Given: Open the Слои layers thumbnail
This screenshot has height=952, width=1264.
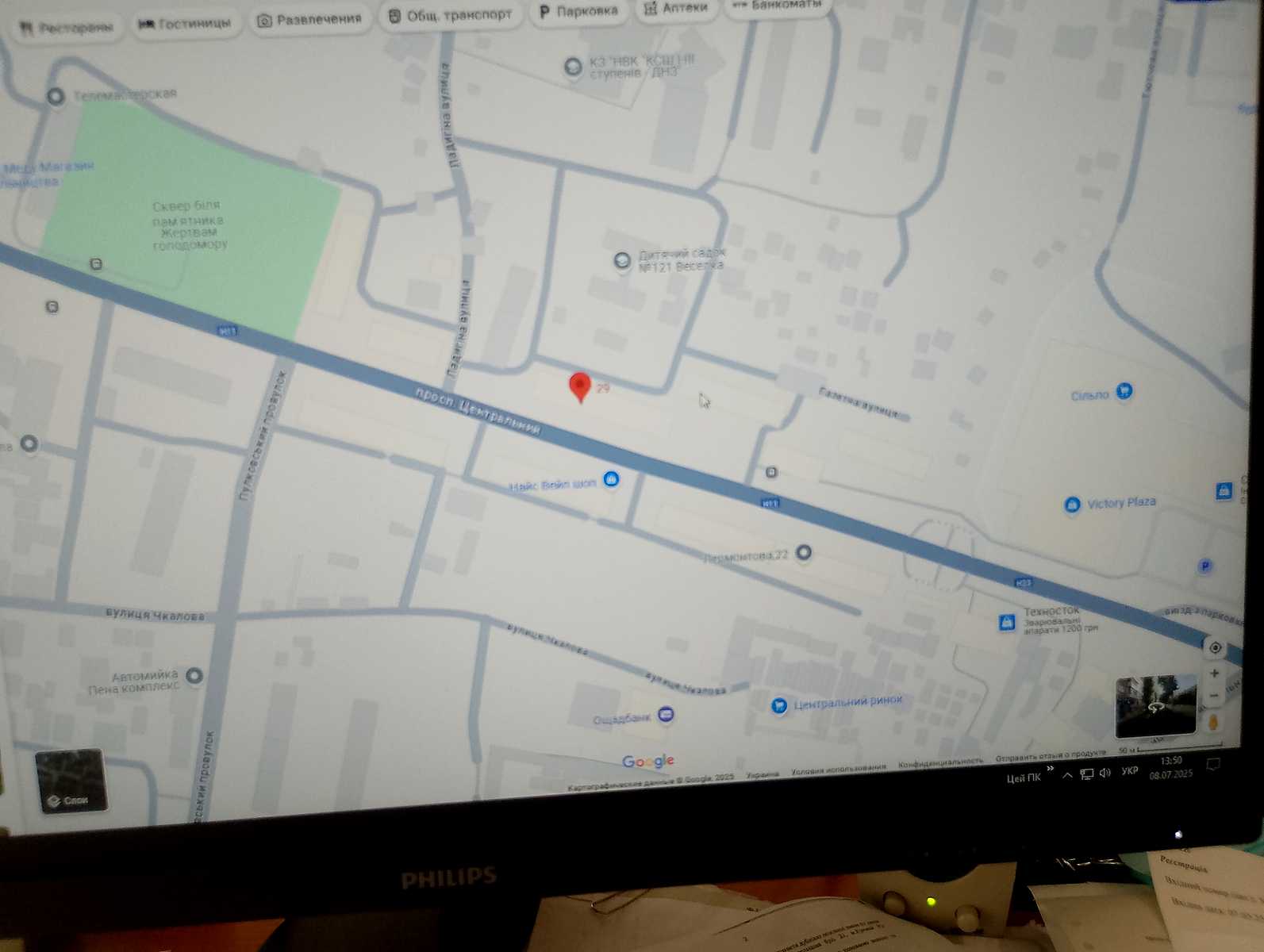Looking at the screenshot, I should (x=71, y=781).
